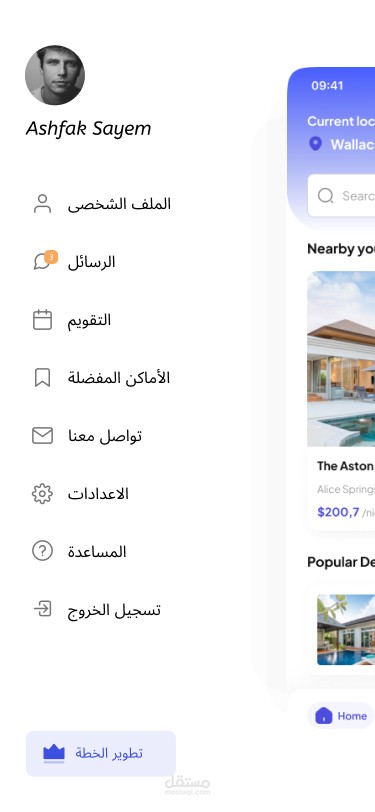Open The Aston villa pool photo

tap(341, 359)
